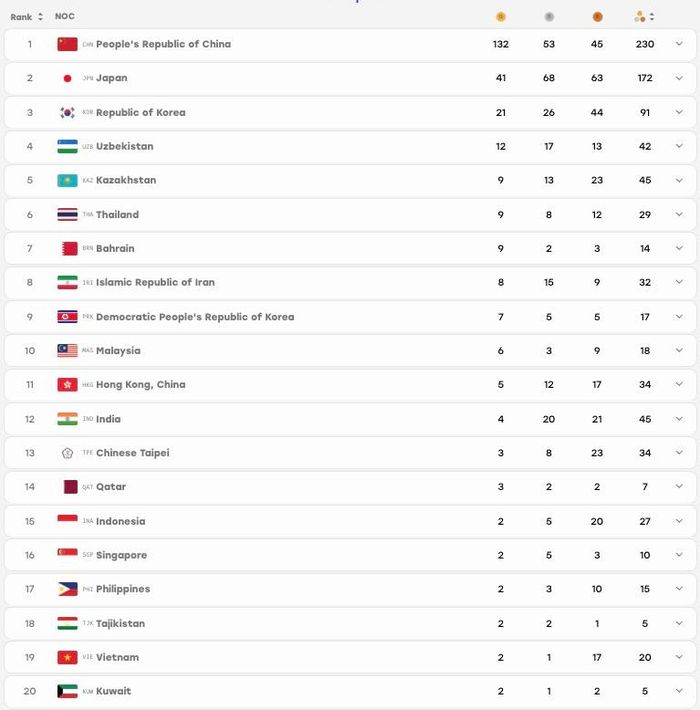
Task: Click the People's Republic of China flag
Action: (67, 44)
